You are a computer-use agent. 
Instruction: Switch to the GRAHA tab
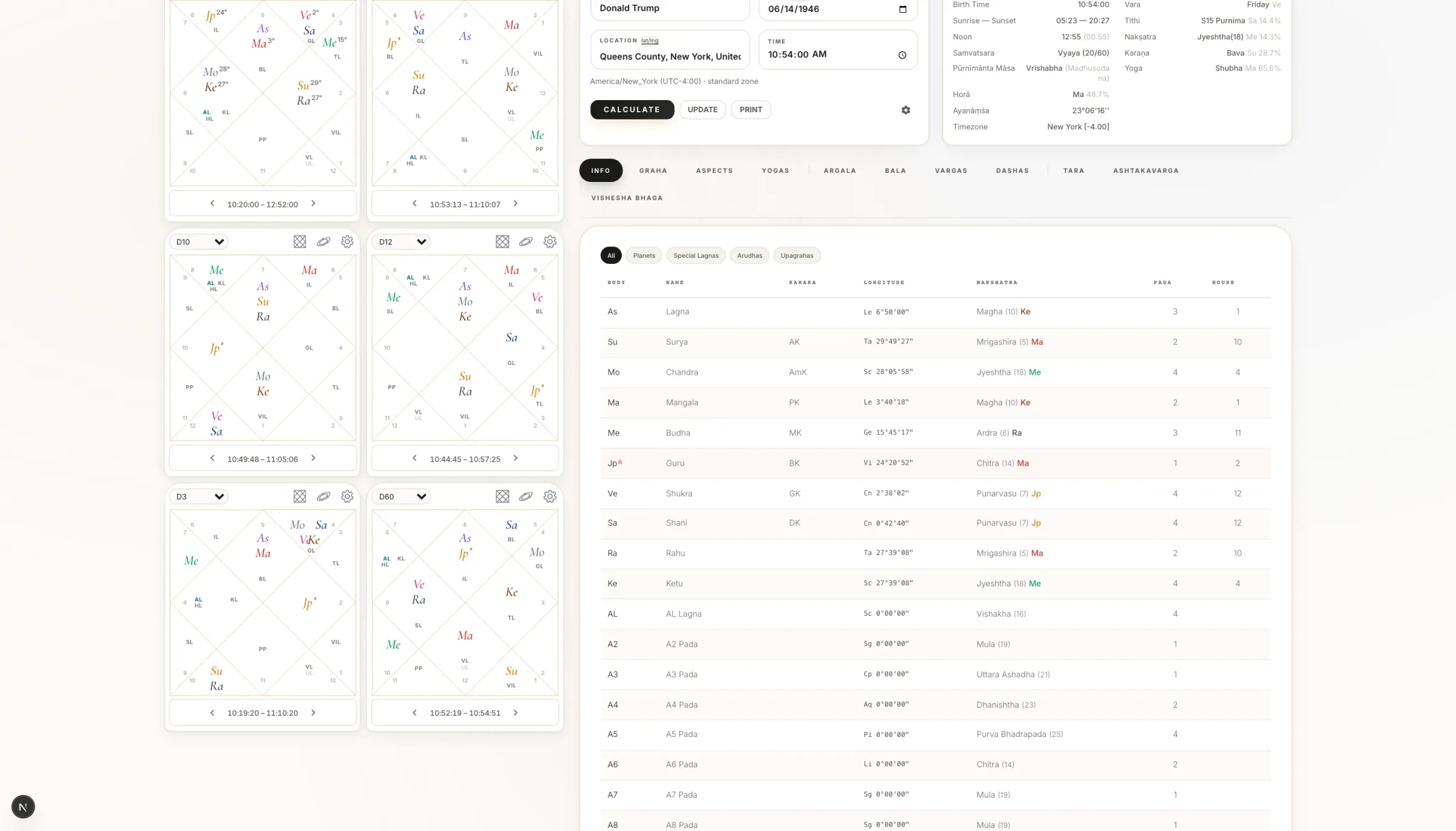click(x=653, y=170)
